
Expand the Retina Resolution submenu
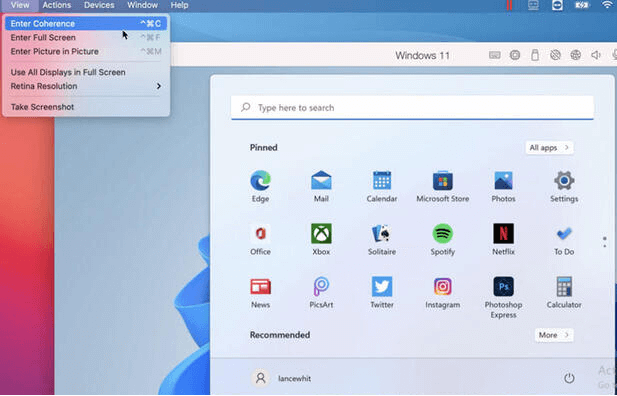[87, 86]
